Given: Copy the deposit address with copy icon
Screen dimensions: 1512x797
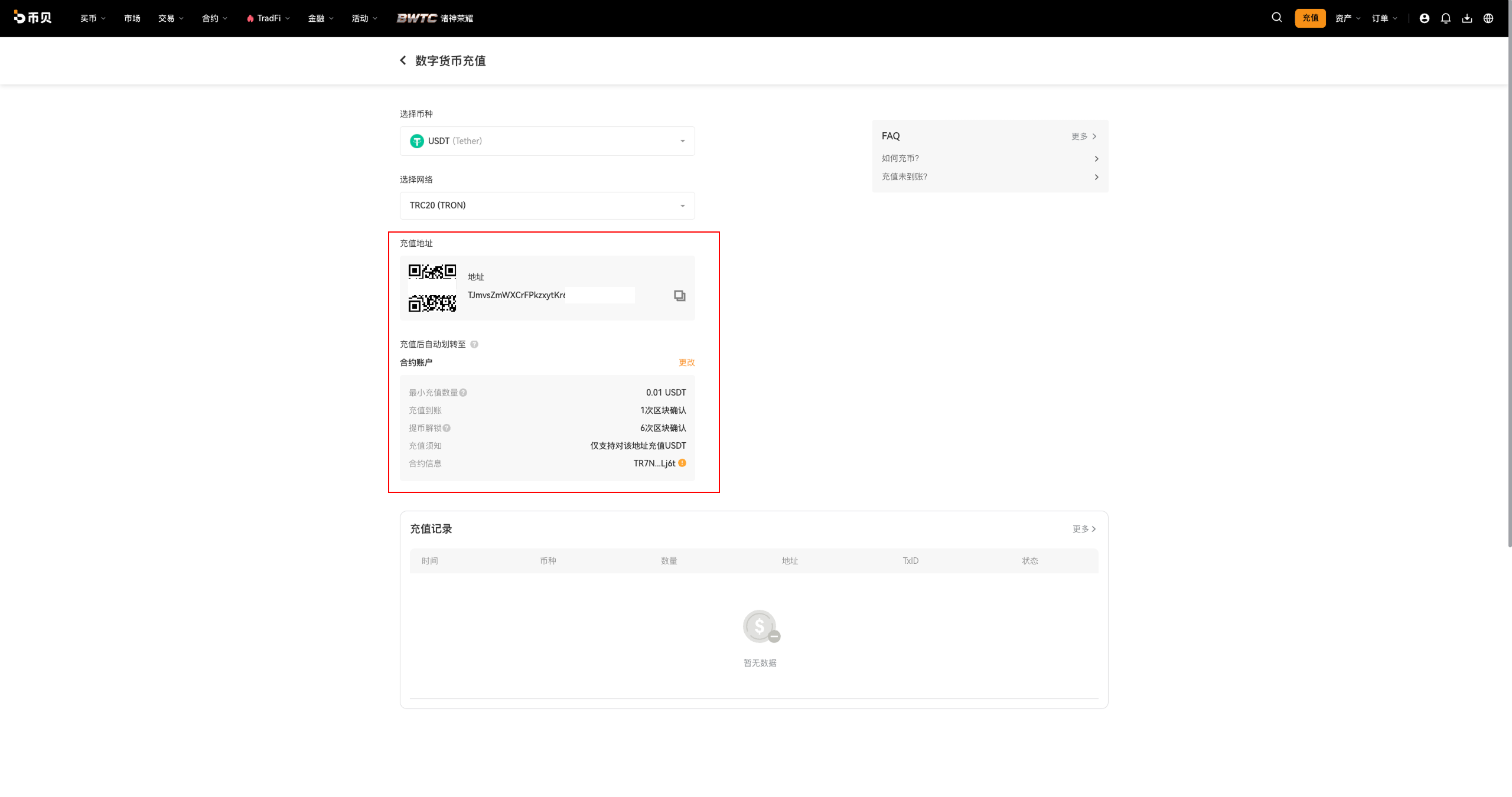Looking at the screenshot, I should coord(679,295).
